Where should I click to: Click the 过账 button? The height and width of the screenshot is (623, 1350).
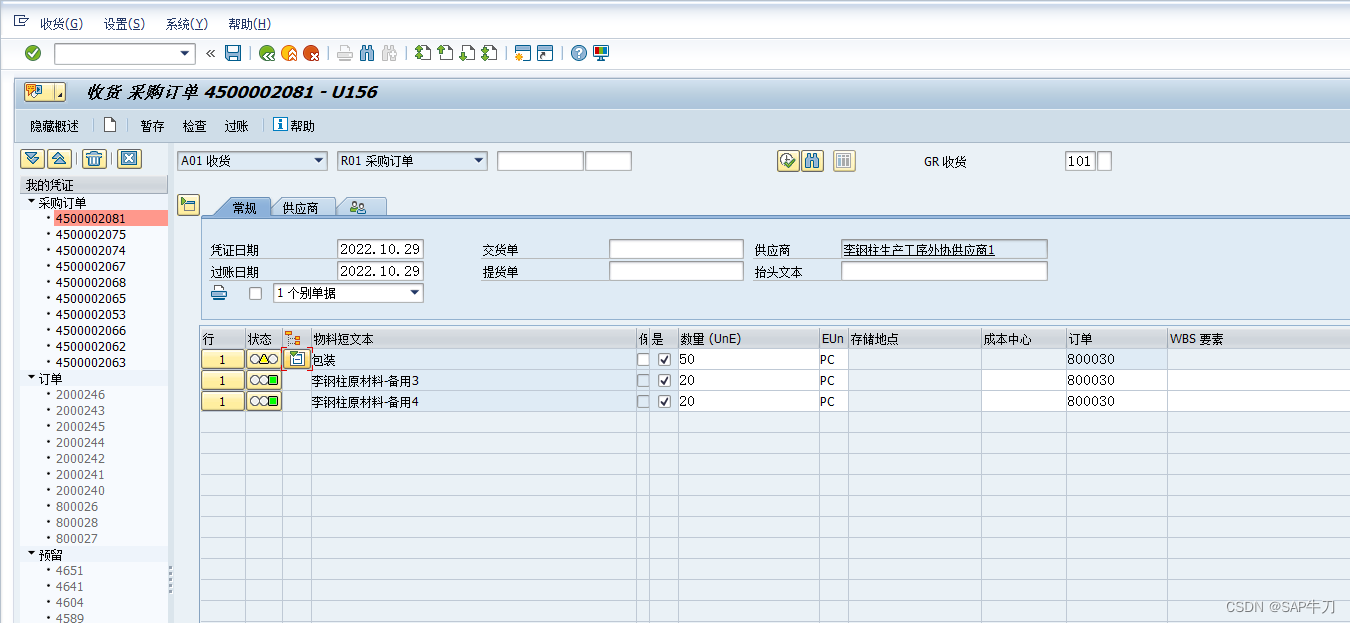tap(236, 126)
